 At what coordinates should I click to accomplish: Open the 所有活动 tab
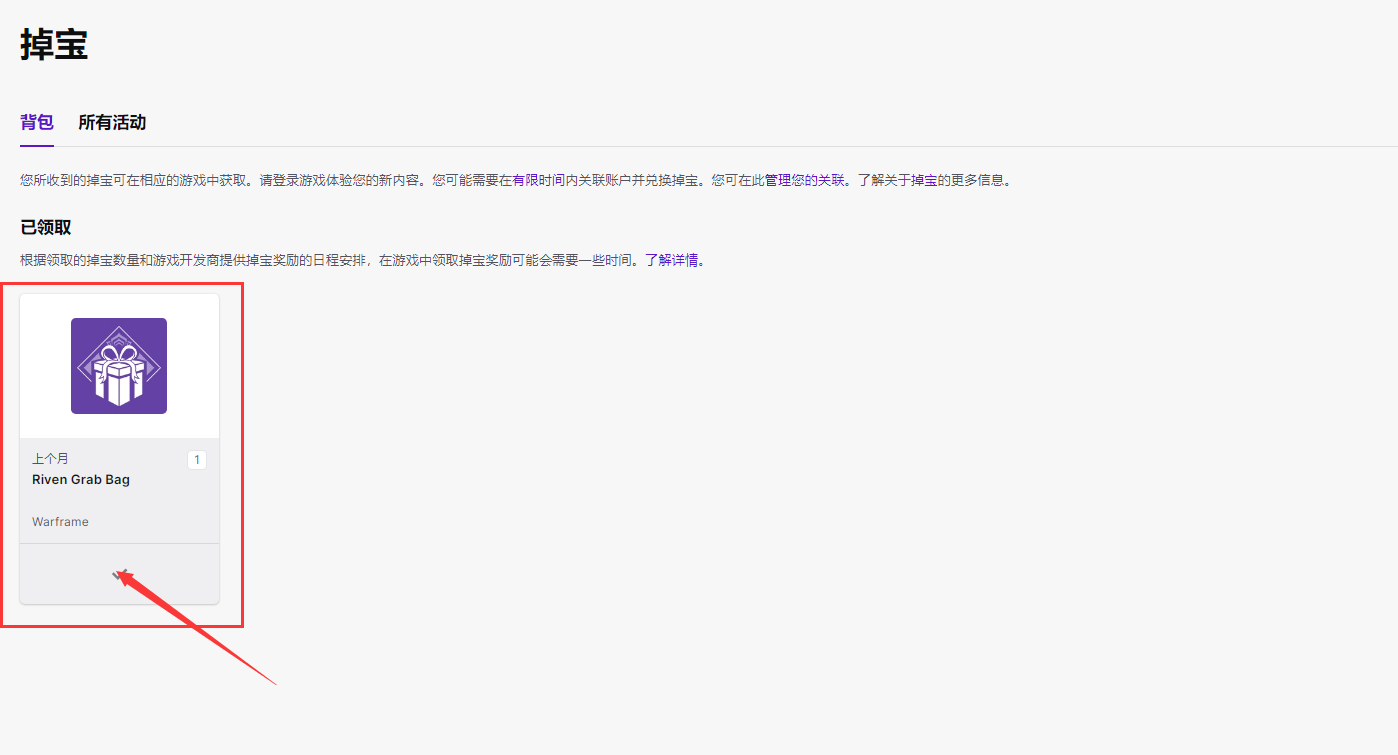112,122
